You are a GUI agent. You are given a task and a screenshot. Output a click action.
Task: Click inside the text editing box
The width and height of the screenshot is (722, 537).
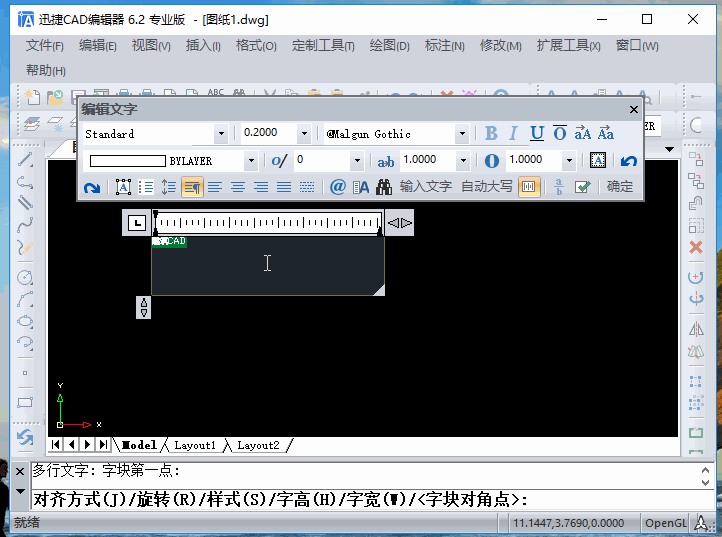pyautogui.click(x=268, y=266)
